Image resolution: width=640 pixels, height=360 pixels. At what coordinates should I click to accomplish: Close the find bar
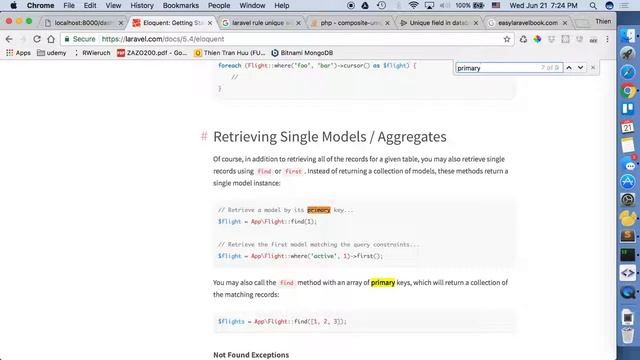coord(593,68)
